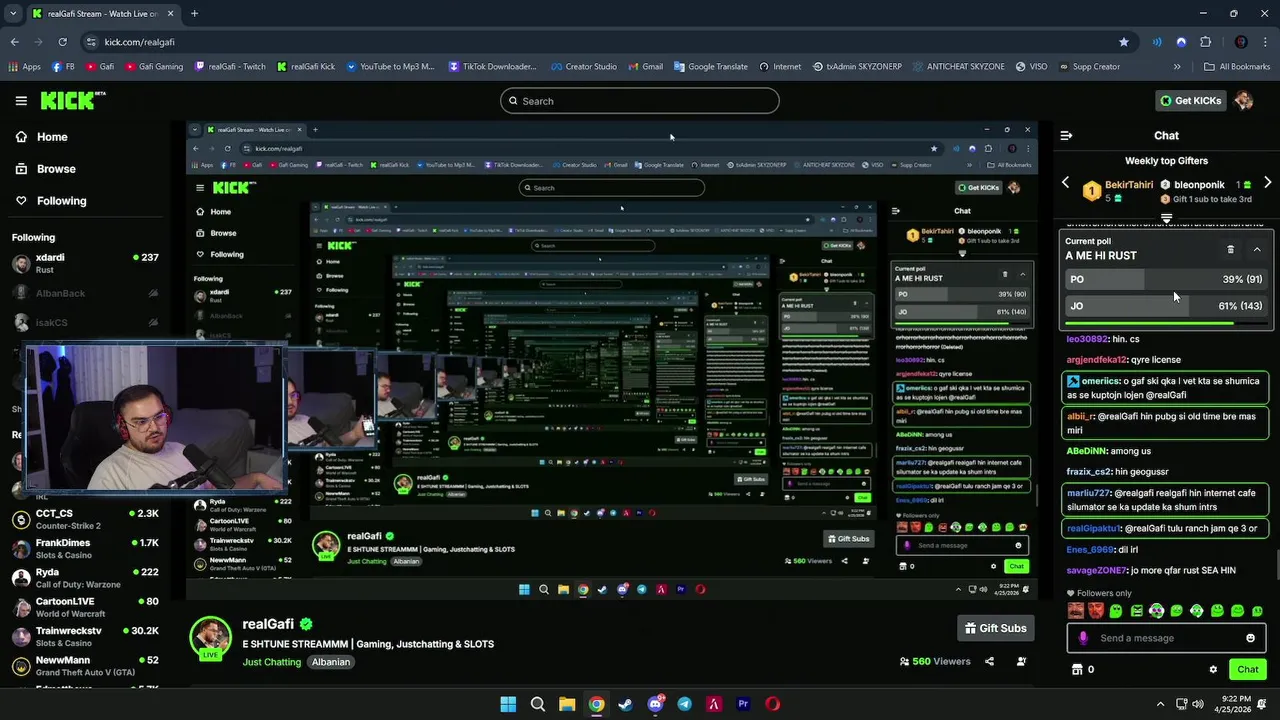Send message with the green Chat button
The image size is (1280, 720).
pos(1248,670)
